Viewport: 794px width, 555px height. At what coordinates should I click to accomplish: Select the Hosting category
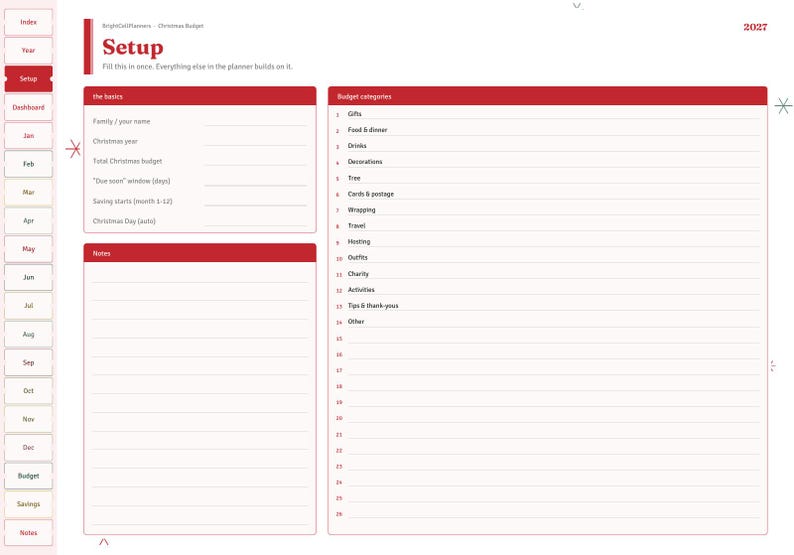pos(548,242)
